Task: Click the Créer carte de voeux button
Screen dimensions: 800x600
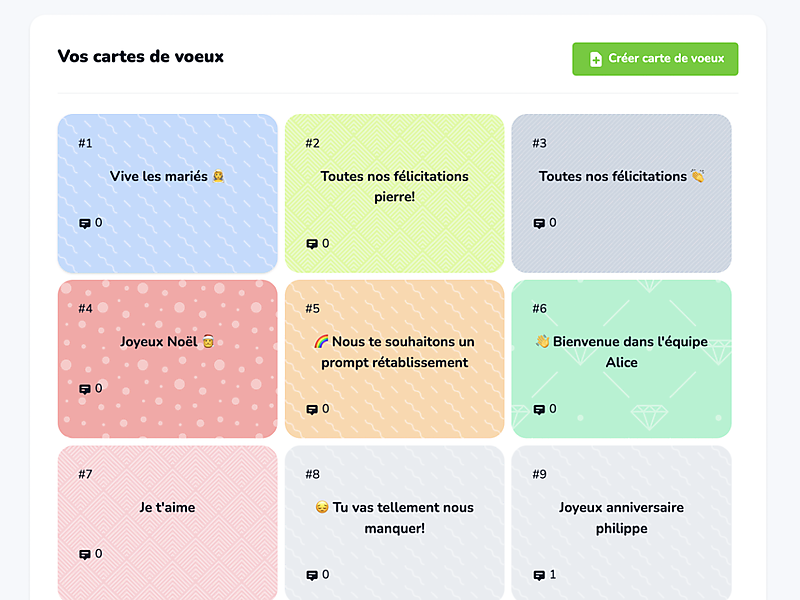Action: pos(655,59)
